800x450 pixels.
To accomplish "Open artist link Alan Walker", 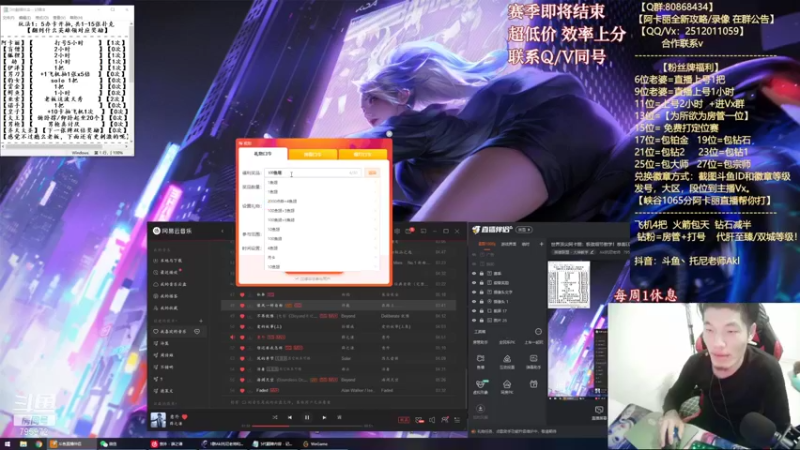I will (x=351, y=390).
